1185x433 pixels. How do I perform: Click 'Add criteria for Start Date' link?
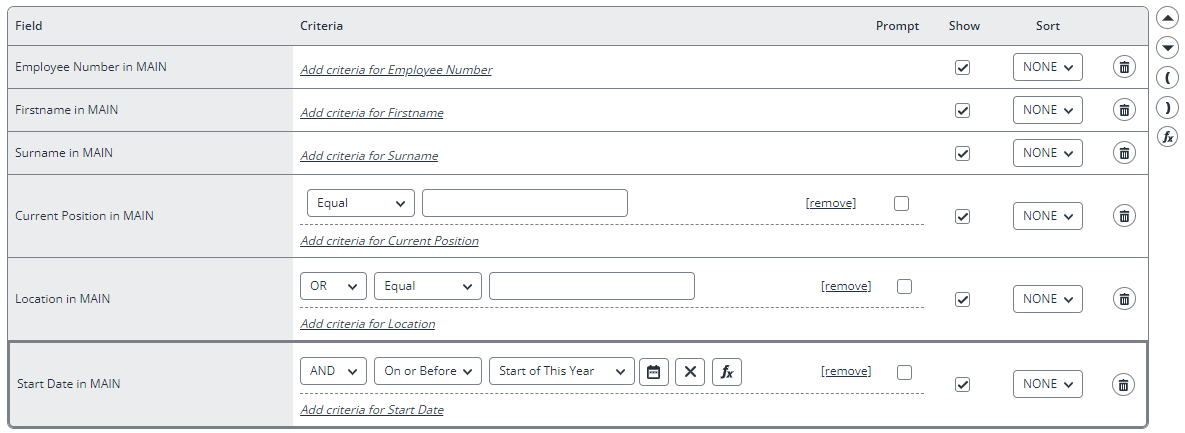[372, 410]
